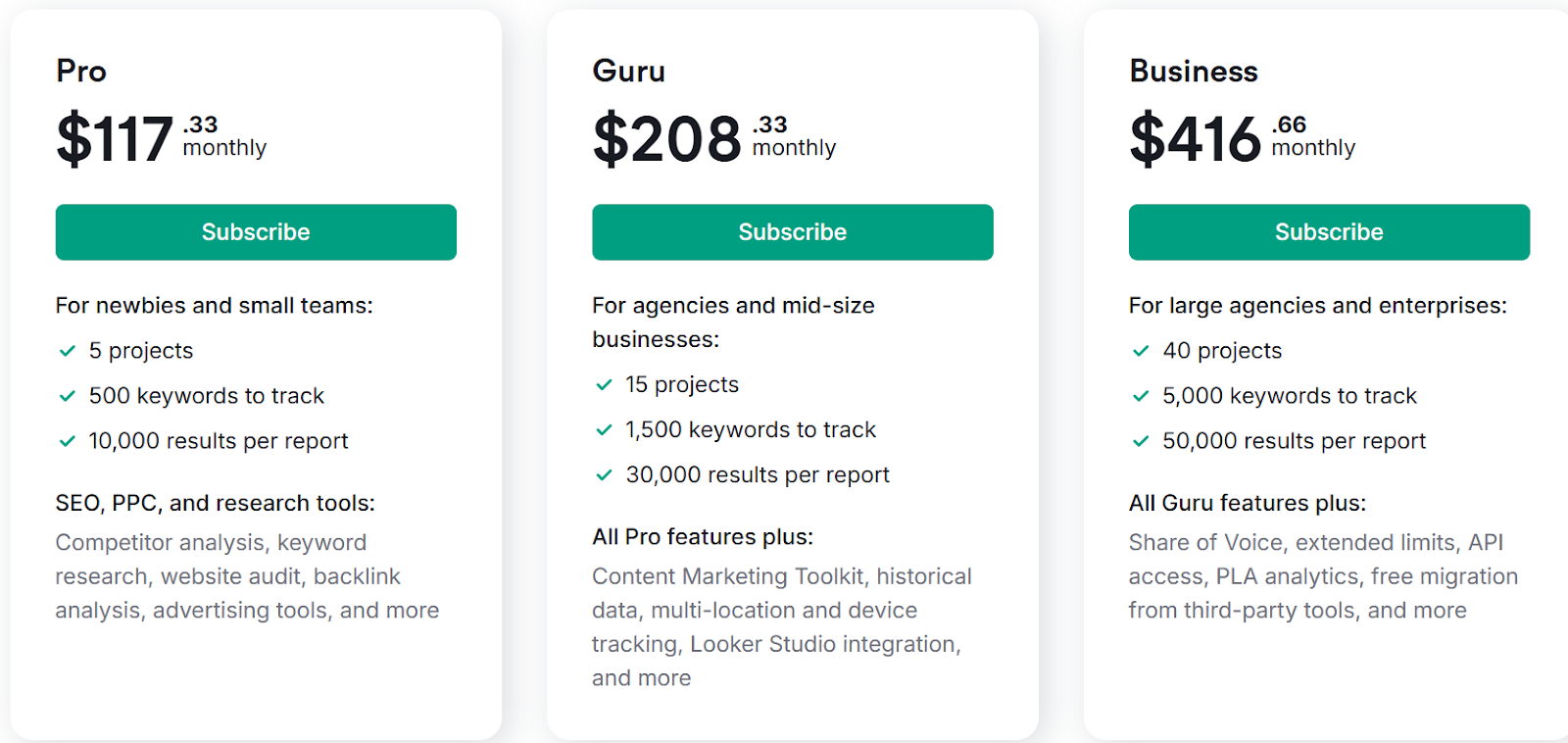Image resolution: width=1568 pixels, height=743 pixels.
Task: Select the Pro plan title
Action: pos(81,71)
